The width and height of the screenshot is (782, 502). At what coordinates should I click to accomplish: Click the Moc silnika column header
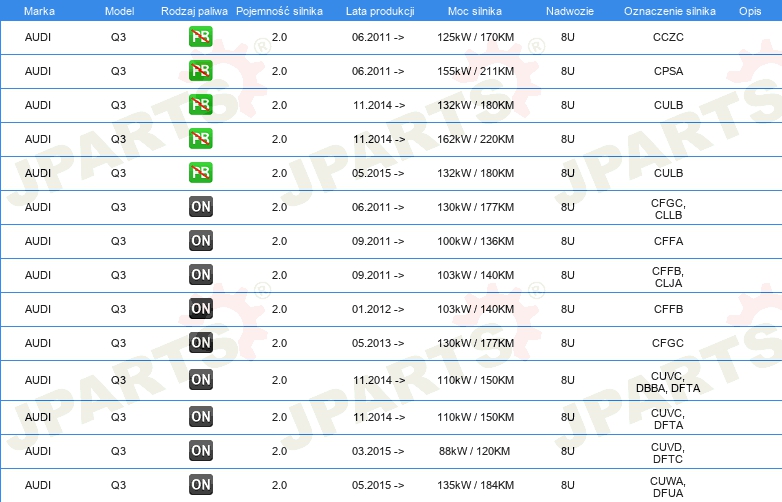click(x=475, y=11)
